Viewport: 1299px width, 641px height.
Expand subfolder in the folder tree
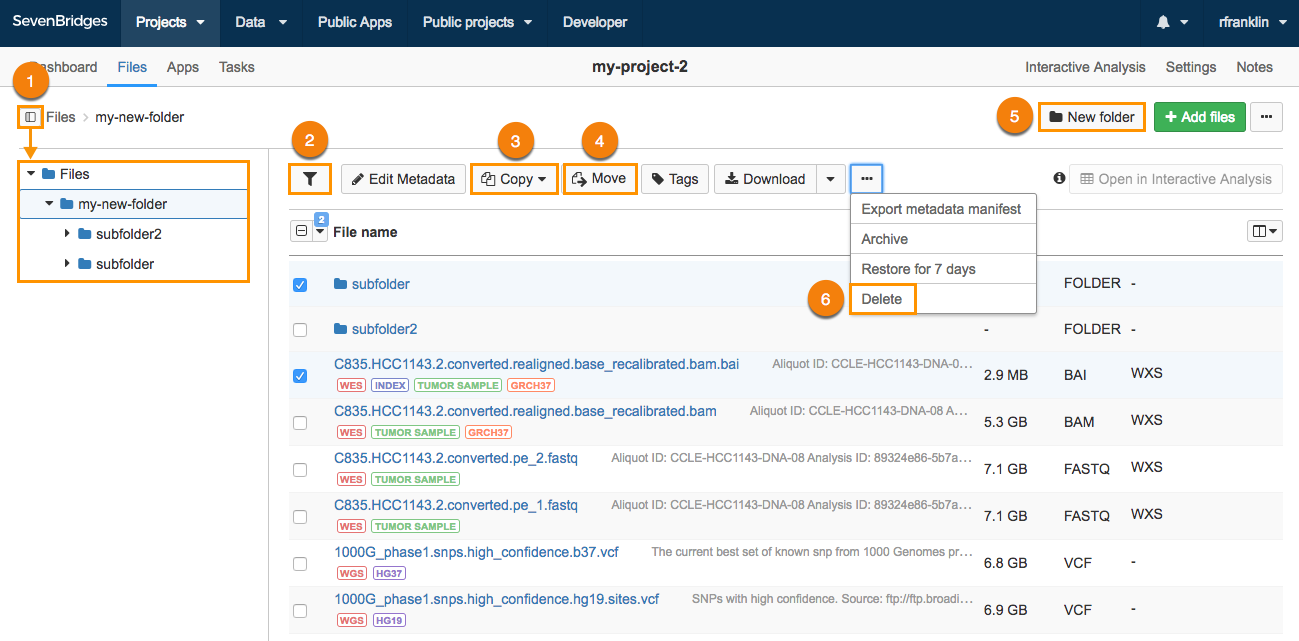pyautogui.click(x=67, y=264)
